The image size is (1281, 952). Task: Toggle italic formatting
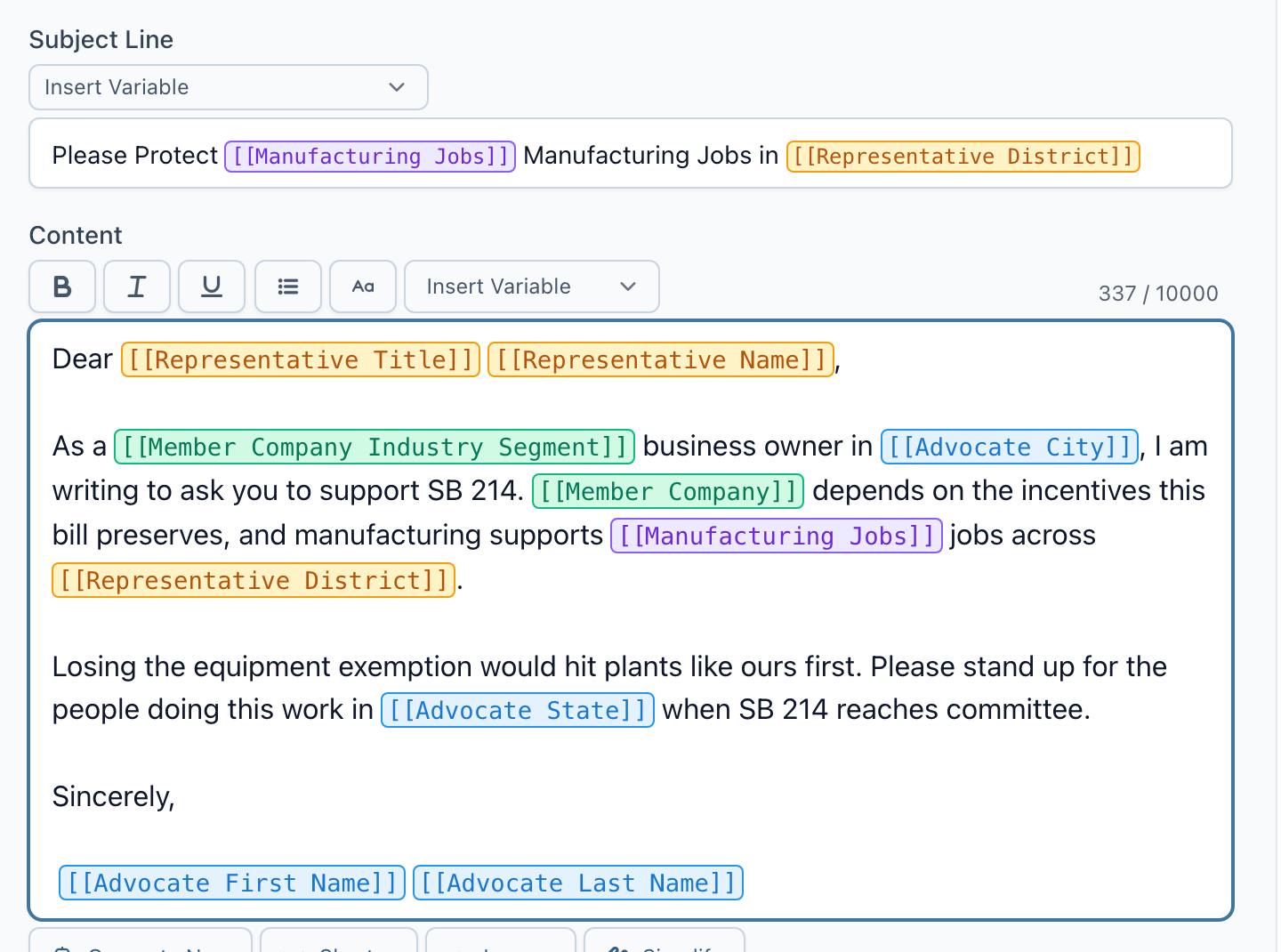[137, 286]
